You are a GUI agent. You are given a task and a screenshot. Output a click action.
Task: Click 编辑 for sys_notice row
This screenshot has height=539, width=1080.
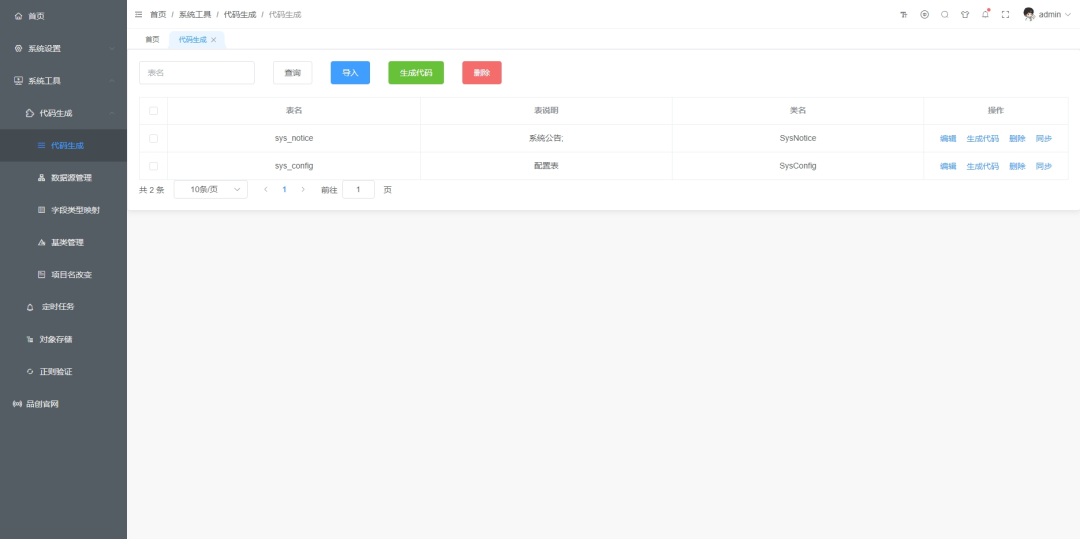(948, 138)
